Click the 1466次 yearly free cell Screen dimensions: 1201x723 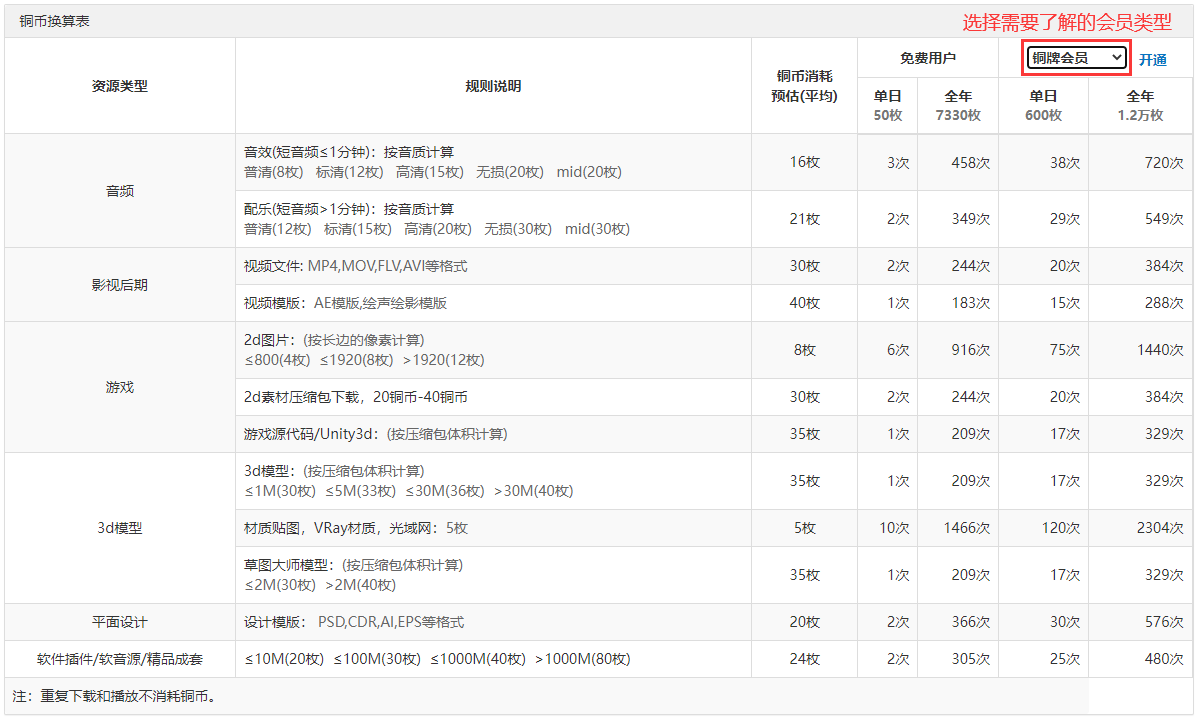click(958, 528)
